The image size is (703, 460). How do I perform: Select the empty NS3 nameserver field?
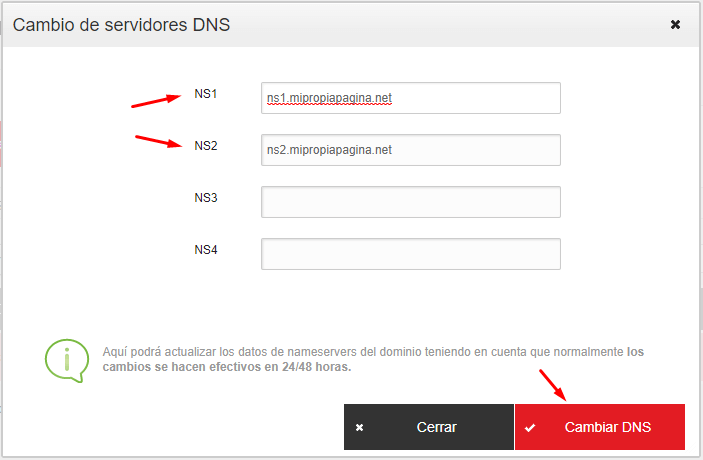(411, 202)
